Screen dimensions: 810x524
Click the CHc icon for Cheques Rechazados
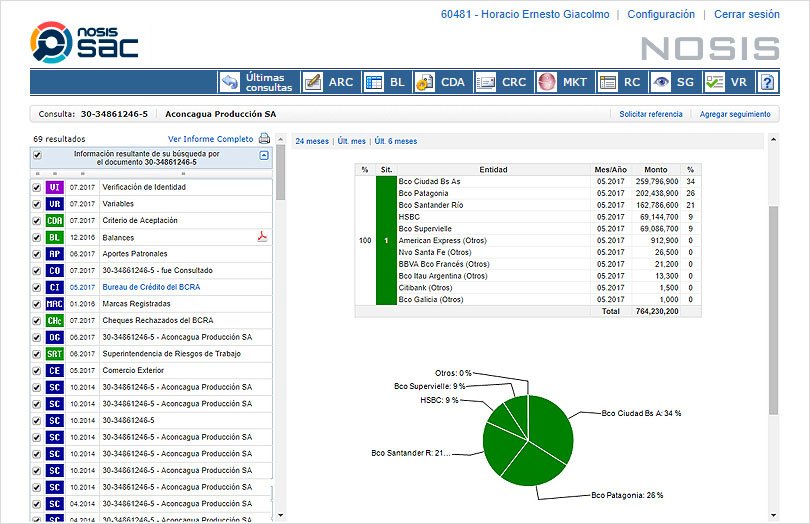point(54,320)
